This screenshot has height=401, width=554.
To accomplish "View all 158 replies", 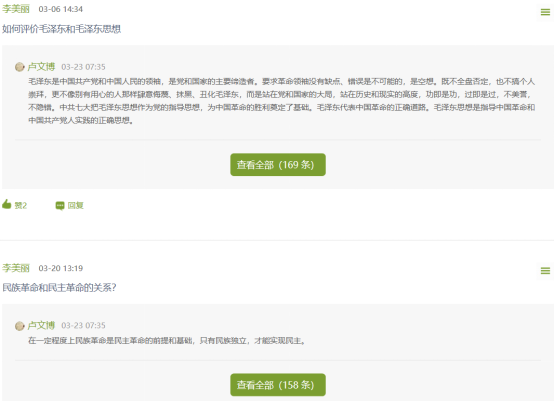I will coord(278,385).
